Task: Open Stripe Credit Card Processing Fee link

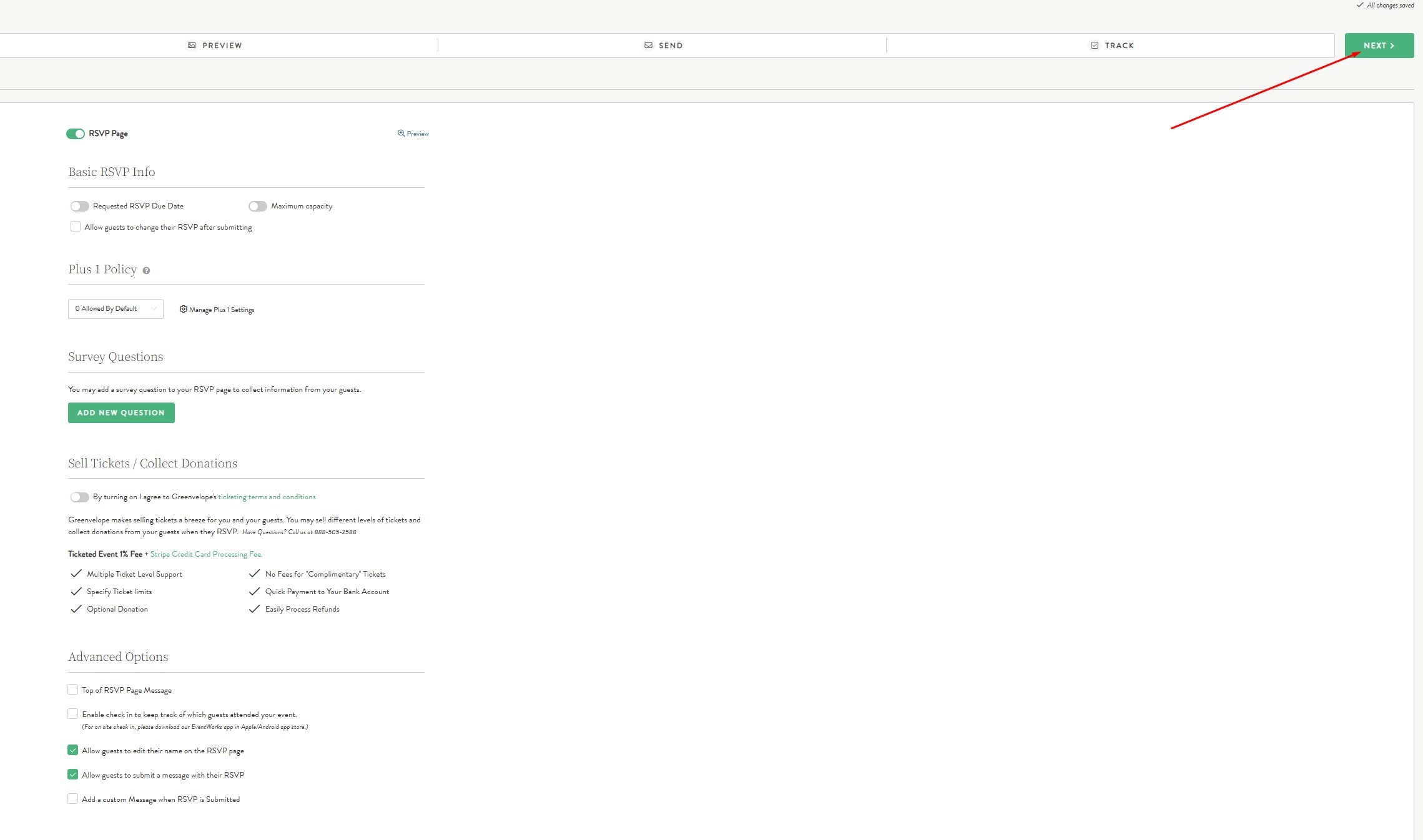Action: click(205, 554)
